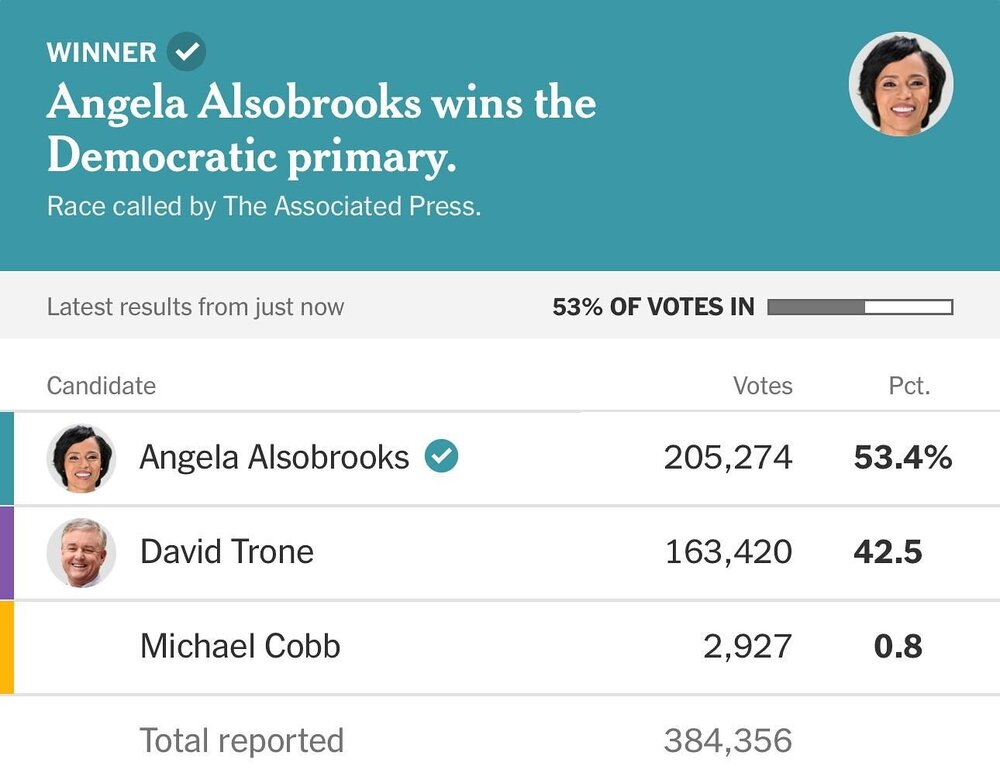Click the "Race called by The Associated Press" text
Screen dimensions: 1000x783
pos(264,207)
